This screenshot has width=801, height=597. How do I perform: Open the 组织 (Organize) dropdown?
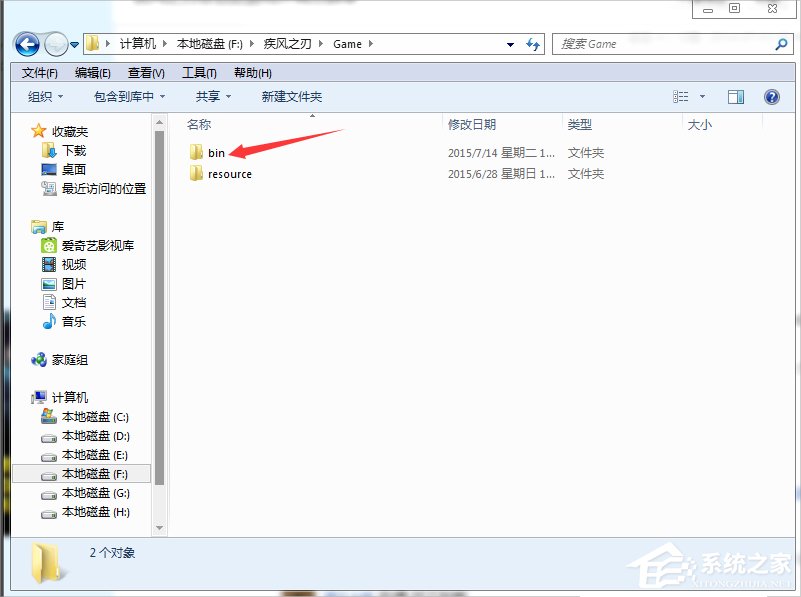coord(43,96)
